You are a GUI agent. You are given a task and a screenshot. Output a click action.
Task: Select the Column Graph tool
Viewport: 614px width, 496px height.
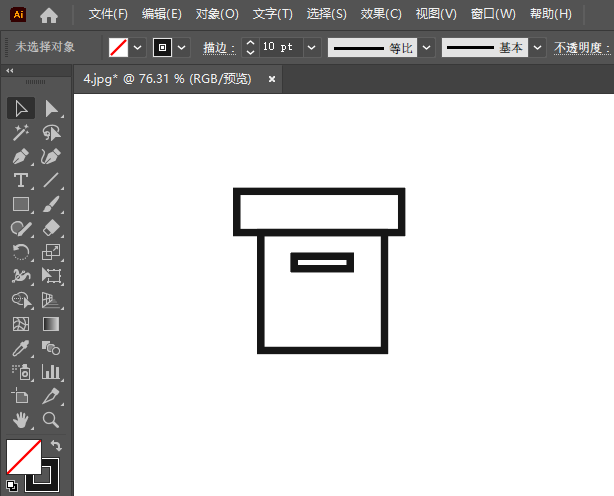tap(51, 372)
